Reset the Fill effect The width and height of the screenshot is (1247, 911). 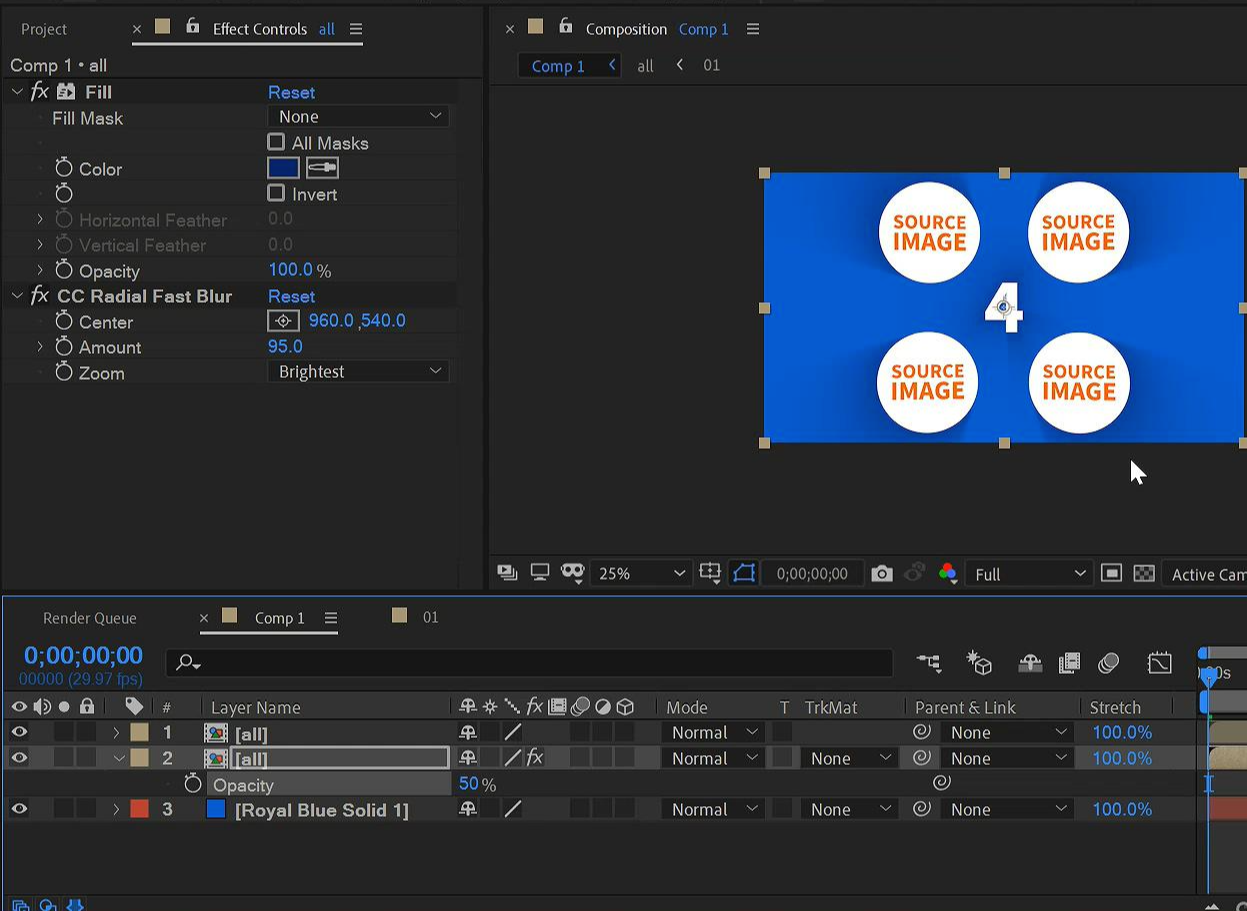point(291,91)
